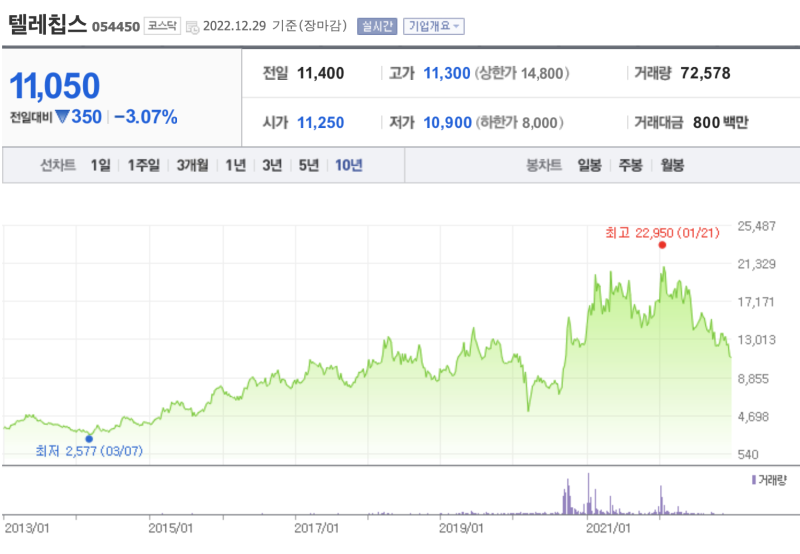Image resolution: width=800 pixels, height=554 pixels.
Task: Select the 10년 chart period
Action: coord(348,165)
